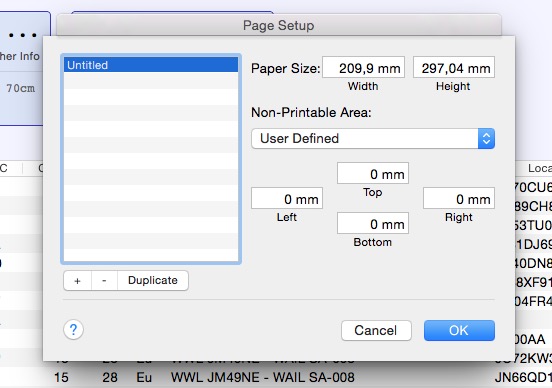
Task: Edit the paper Width field 209,9 mm
Action: click(363, 67)
